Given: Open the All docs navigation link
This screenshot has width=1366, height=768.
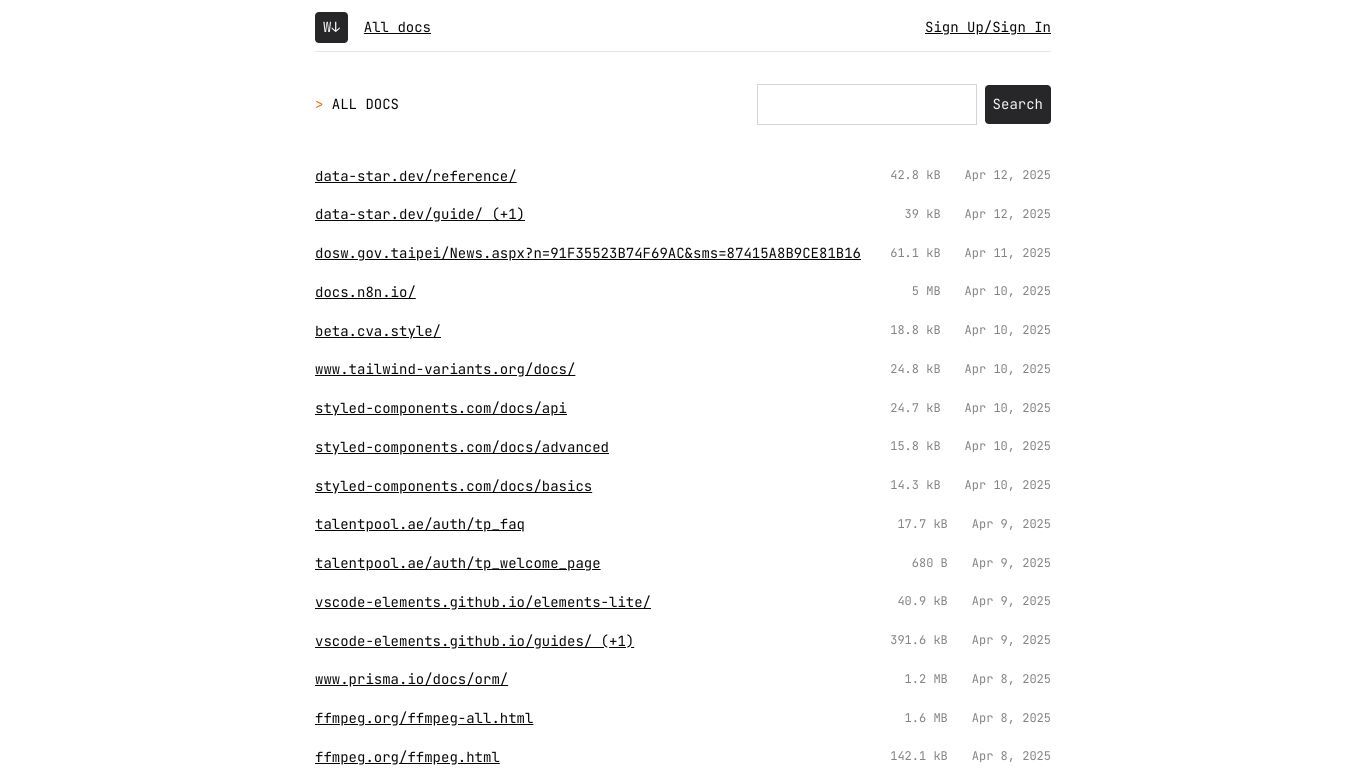Looking at the screenshot, I should 397,27.
